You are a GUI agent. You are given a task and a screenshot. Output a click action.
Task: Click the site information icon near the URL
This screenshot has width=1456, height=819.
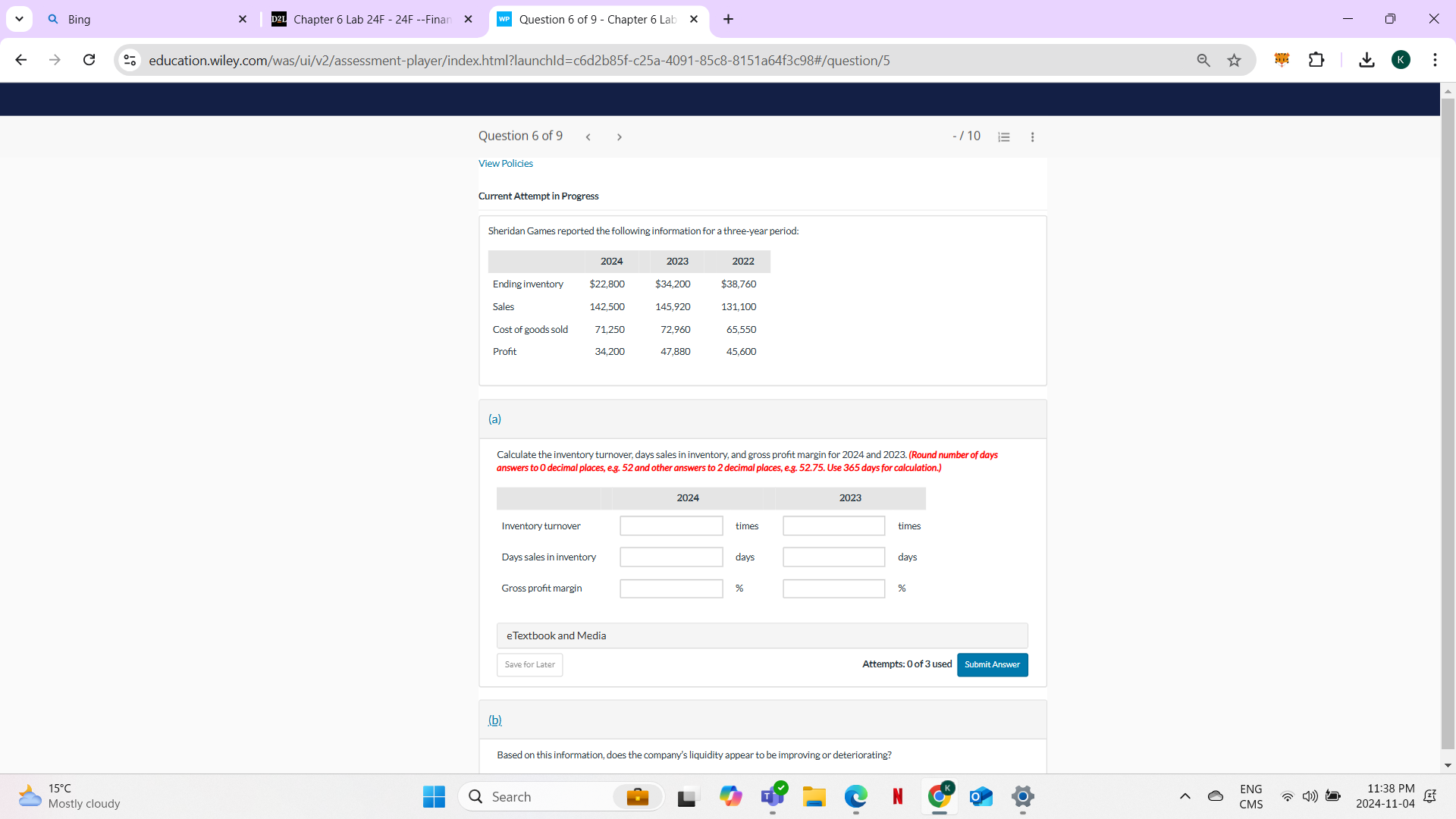130,60
